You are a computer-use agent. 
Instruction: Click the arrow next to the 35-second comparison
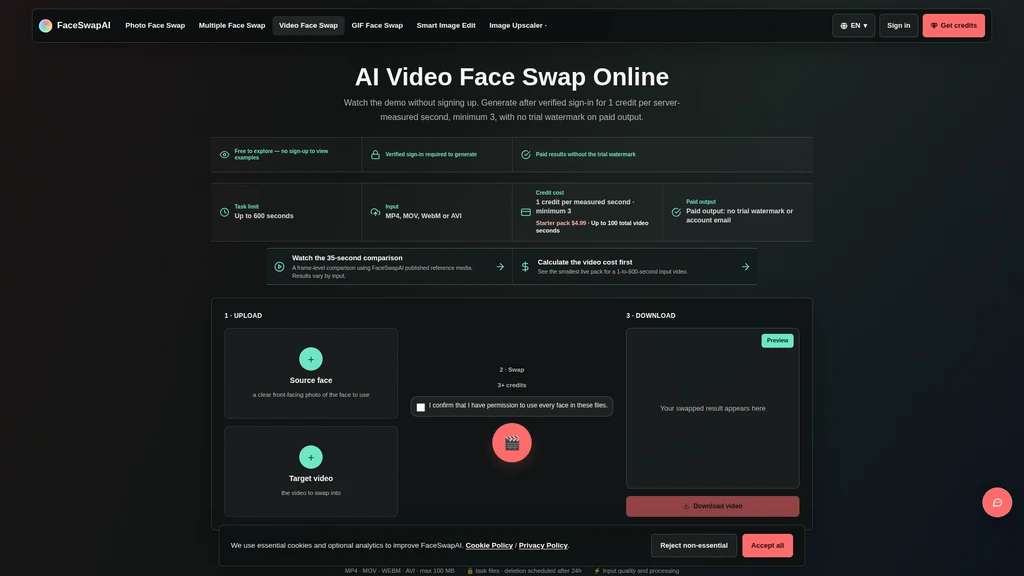(x=500, y=266)
